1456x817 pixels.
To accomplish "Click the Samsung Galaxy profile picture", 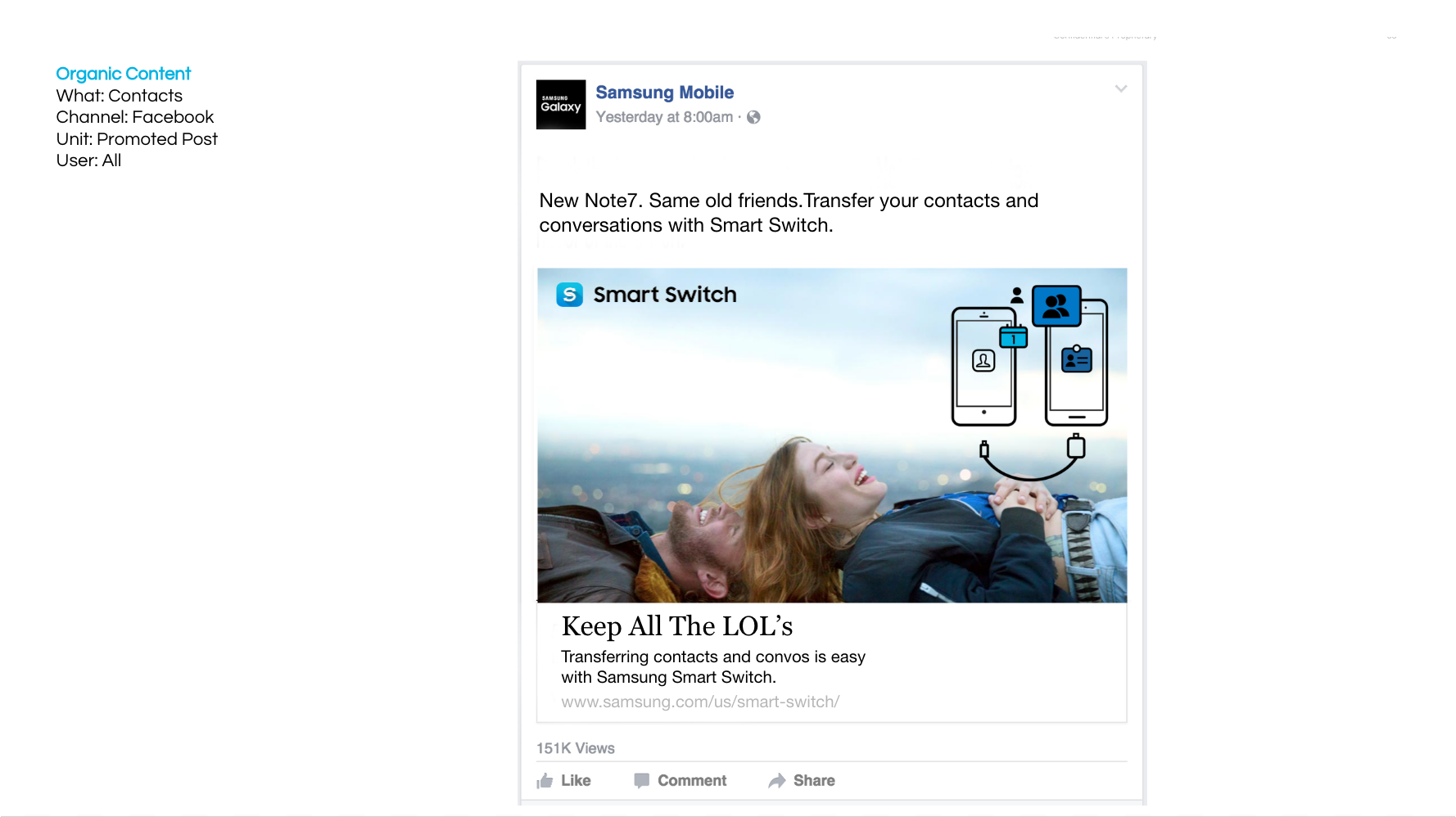I will click(x=561, y=105).
